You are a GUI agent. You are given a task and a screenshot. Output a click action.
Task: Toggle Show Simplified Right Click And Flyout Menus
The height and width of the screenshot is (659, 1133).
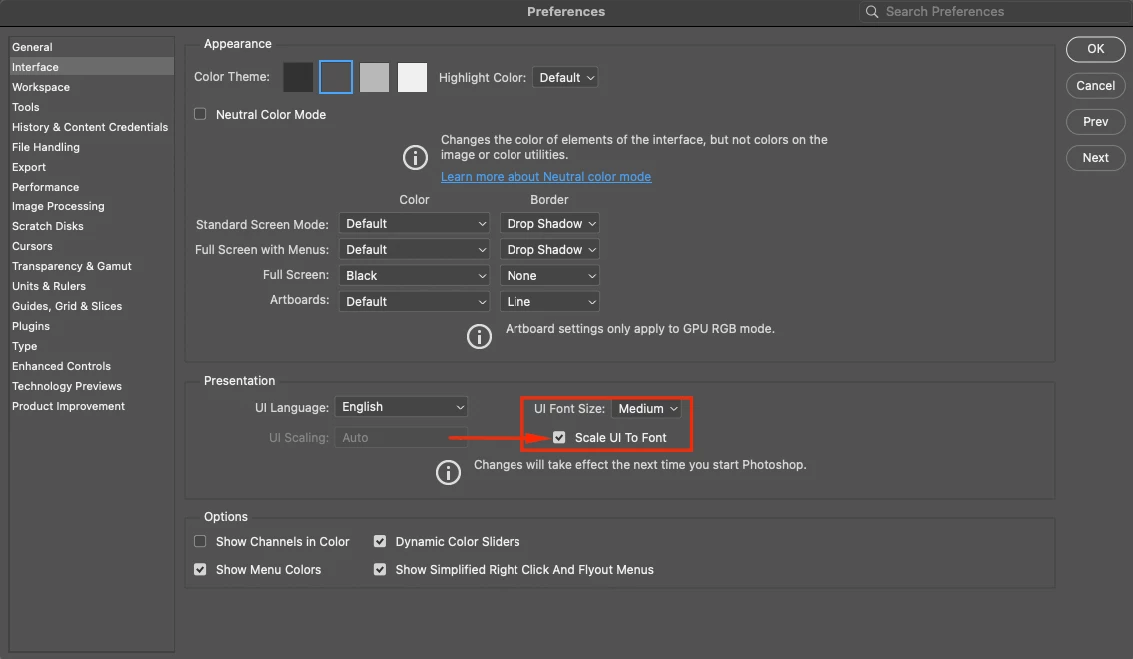click(380, 569)
